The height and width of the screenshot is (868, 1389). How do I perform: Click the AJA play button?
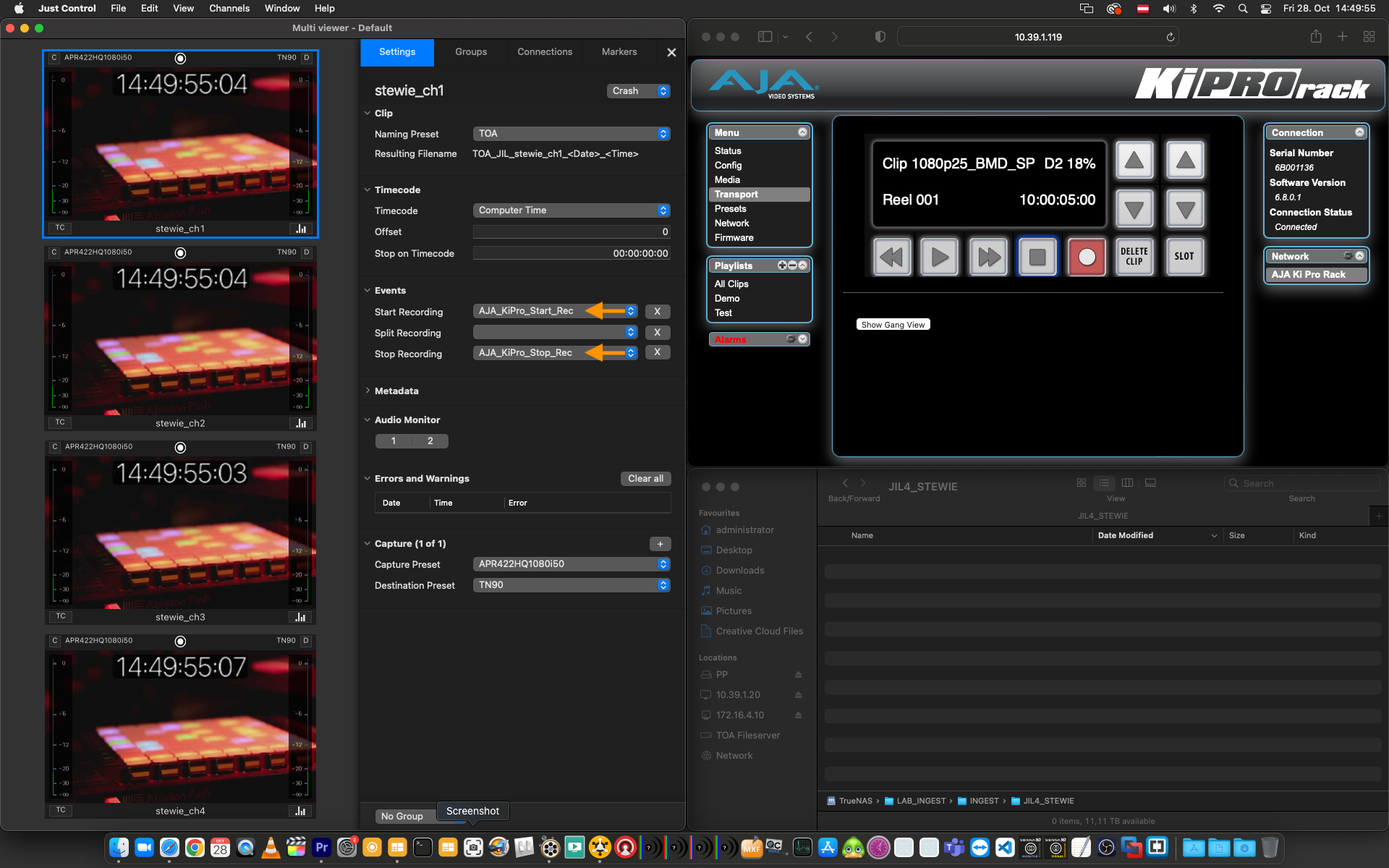point(940,257)
